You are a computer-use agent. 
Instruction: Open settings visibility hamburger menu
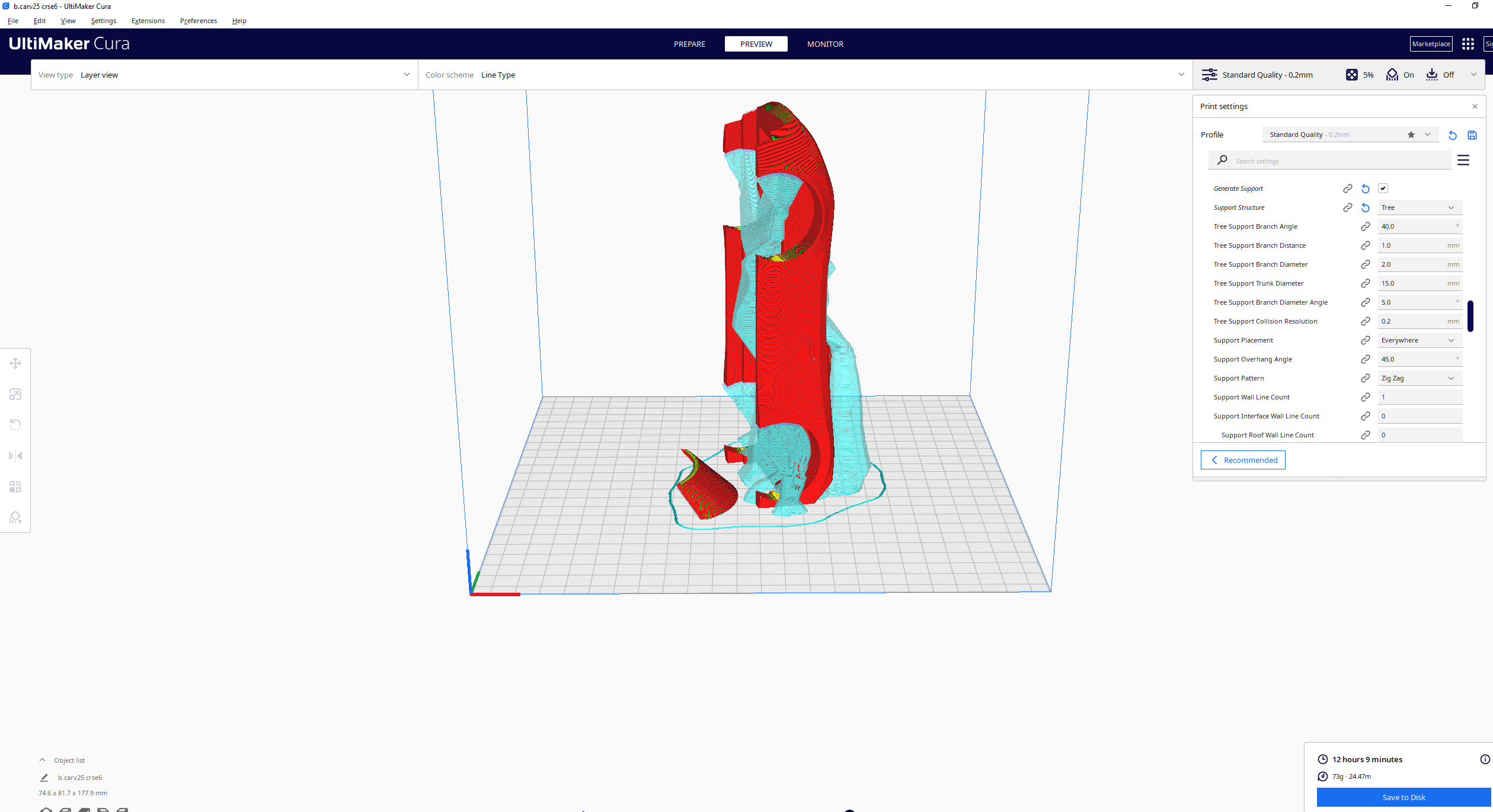pyautogui.click(x=1463, y=160)
